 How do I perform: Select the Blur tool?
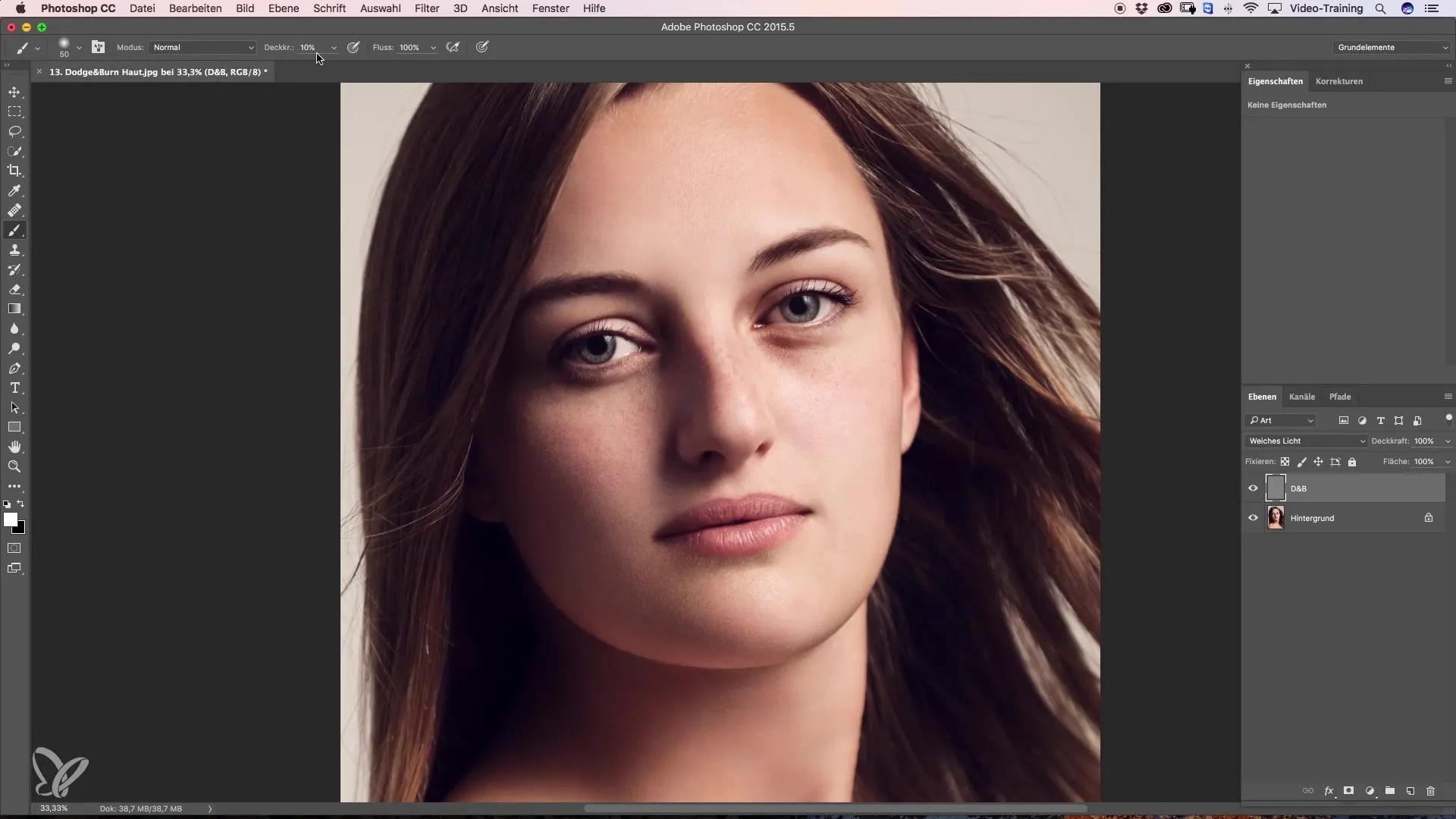(14, 329)
